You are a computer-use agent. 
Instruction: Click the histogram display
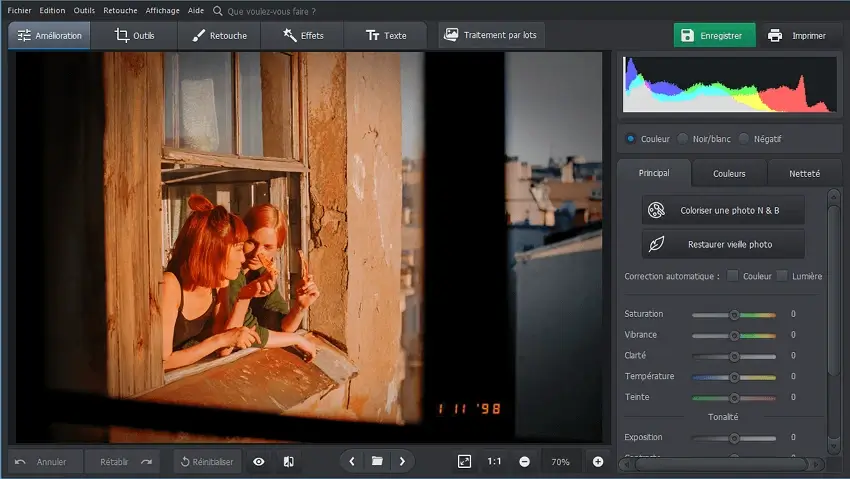730,84
